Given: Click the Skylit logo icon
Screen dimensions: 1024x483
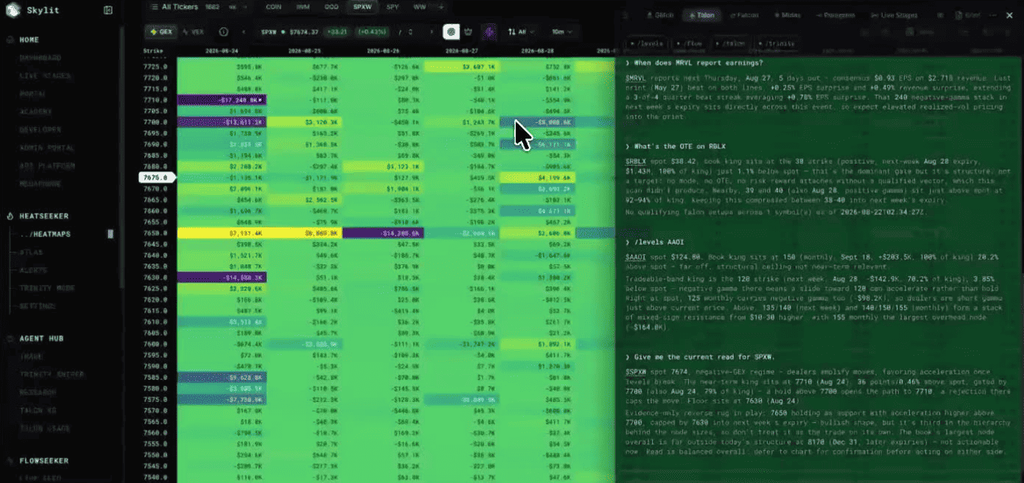Looking at the screenshot, I should (x=14, y=10).
